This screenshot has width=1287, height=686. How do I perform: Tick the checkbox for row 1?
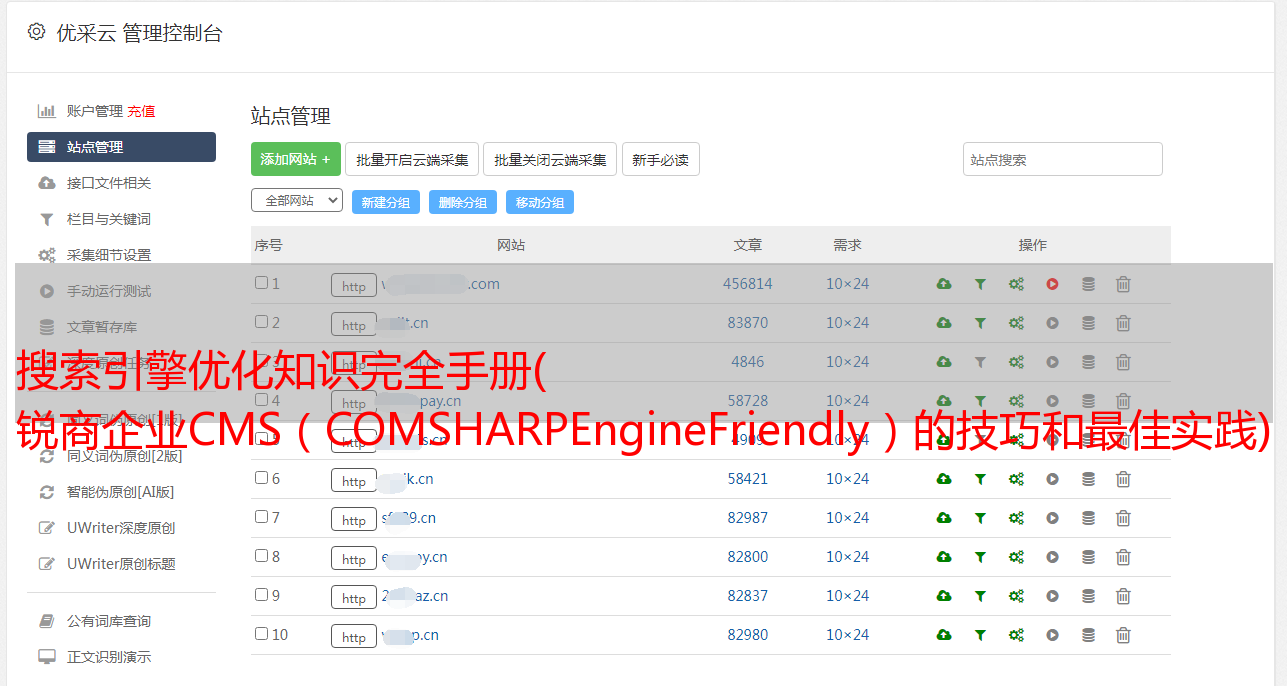tap(261, 283)
